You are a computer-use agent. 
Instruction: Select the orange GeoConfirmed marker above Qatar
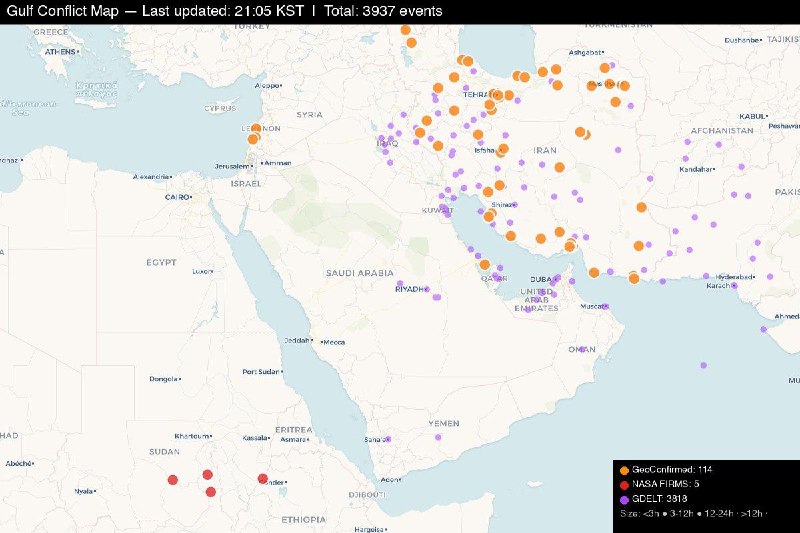[x=484, y=265]
